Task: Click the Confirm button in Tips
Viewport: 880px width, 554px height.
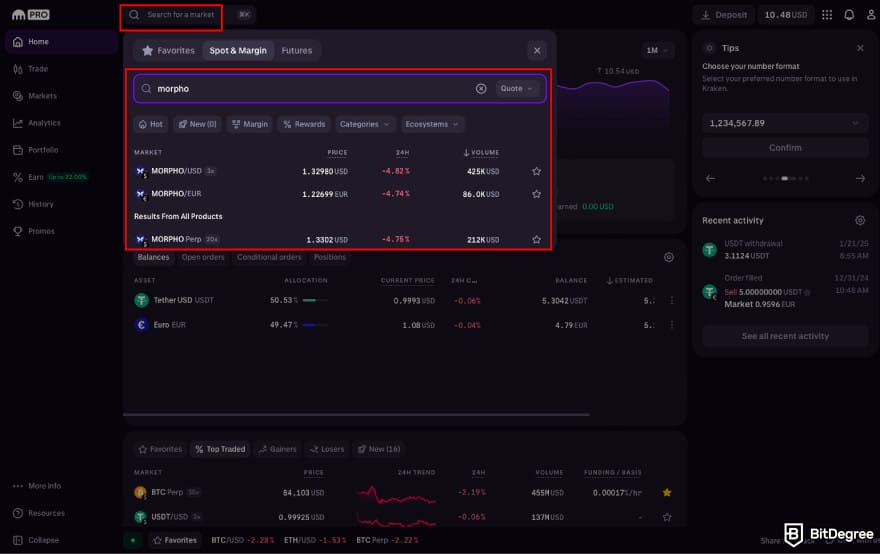Action: coord(785,148)
